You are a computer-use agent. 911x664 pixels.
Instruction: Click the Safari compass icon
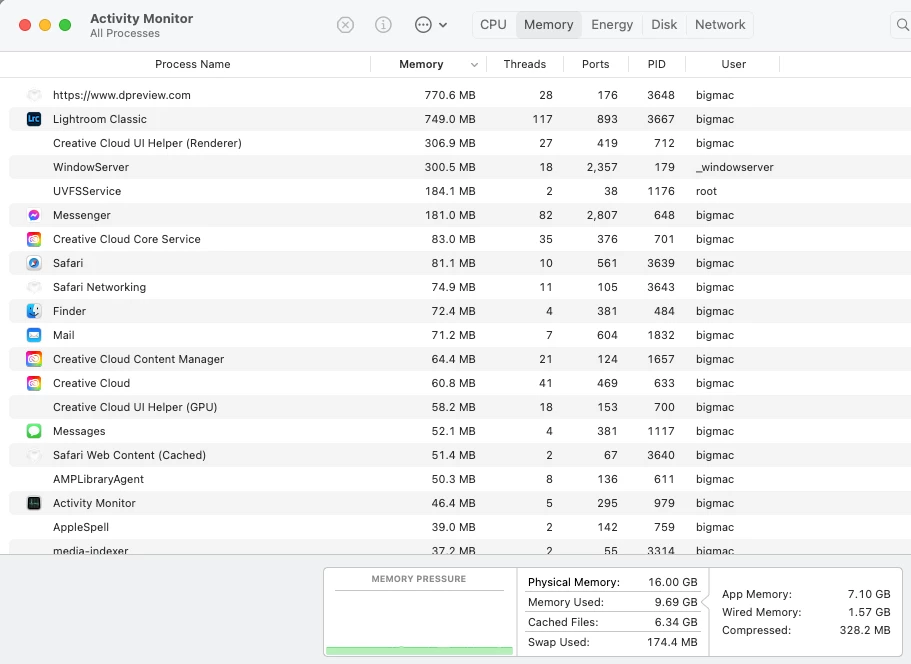34,263
